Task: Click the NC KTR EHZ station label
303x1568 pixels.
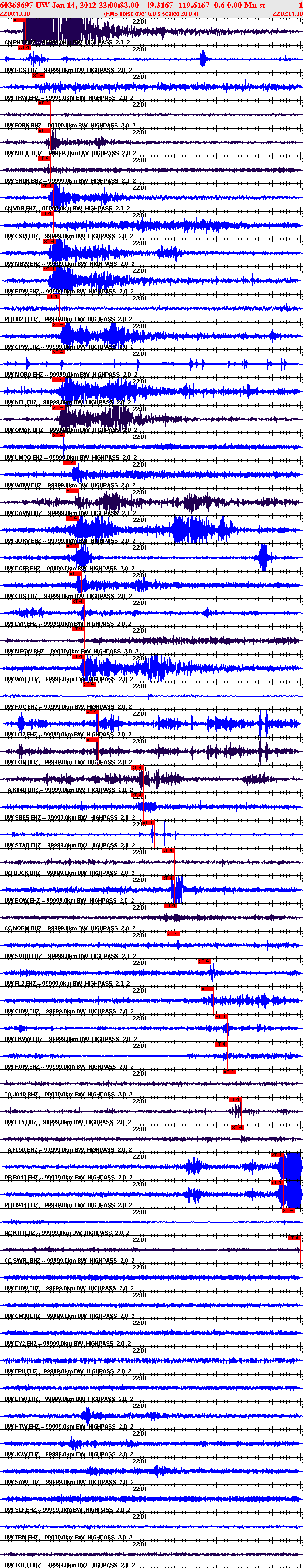Action: point(19,1233)
